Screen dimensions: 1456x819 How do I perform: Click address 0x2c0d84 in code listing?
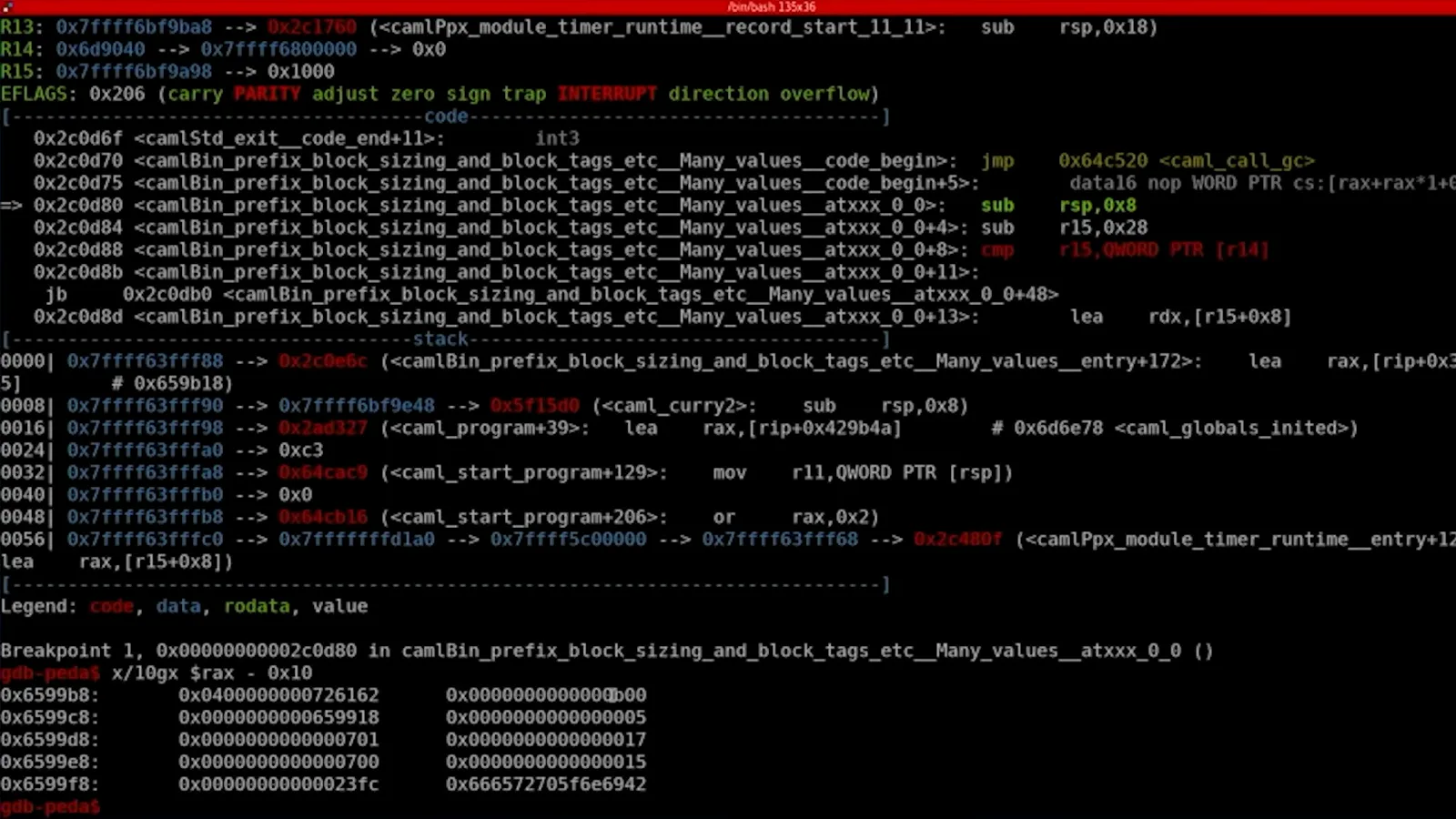click(x=78, y=227)
